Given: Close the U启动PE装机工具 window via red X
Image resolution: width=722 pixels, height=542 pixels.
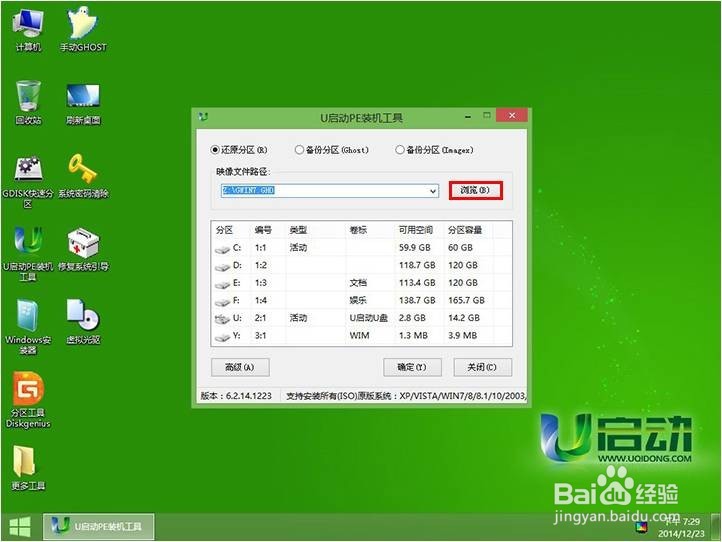Looking at the screenshot, I should 512,116.
